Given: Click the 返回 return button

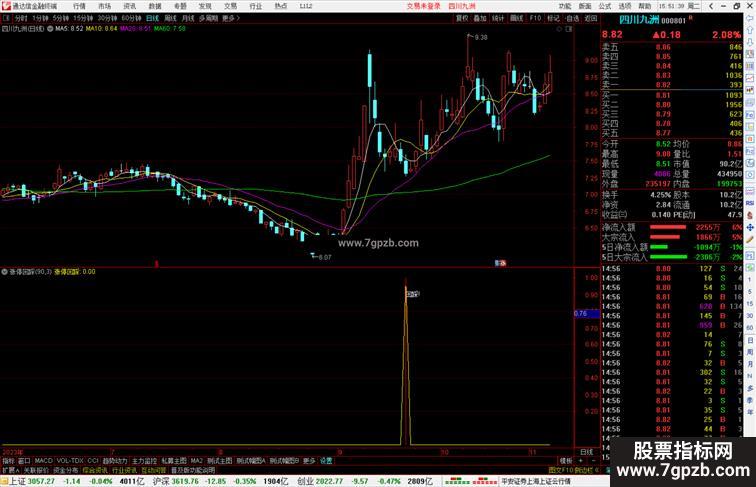Looking at the screenshot, I should 591,18.
